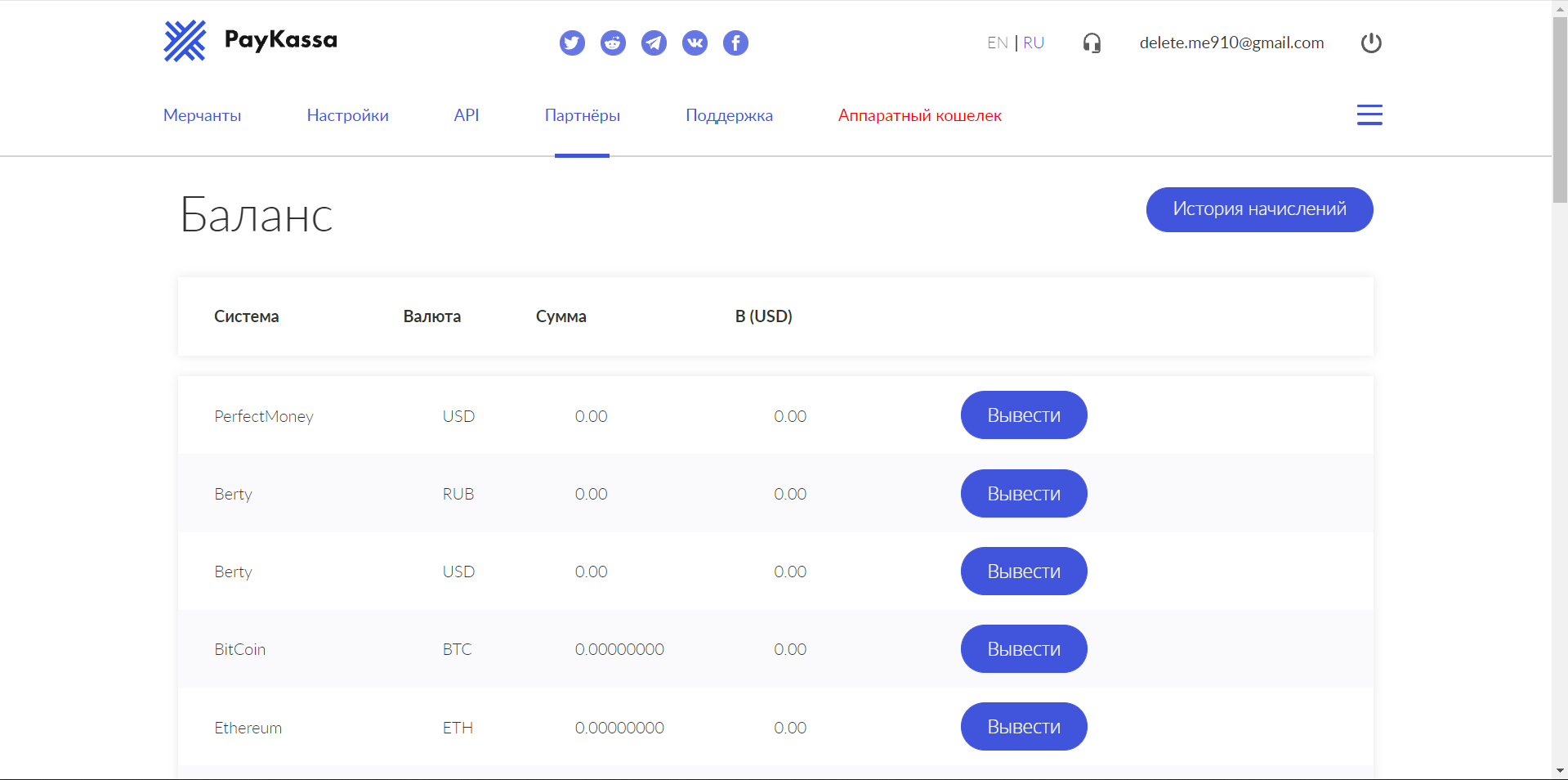1568x780 pixels.
Task: Switch language to RU
Action: click(x=1034, y=43)
